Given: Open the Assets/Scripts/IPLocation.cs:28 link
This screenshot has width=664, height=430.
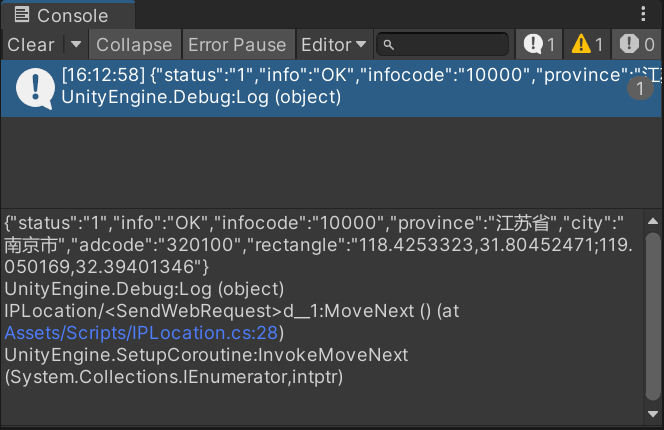Looking at the screenshot, I should [141, 333].
